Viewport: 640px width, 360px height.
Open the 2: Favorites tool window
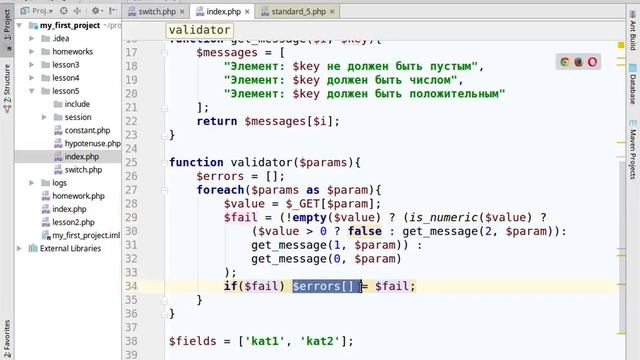(x=7, y=339)
